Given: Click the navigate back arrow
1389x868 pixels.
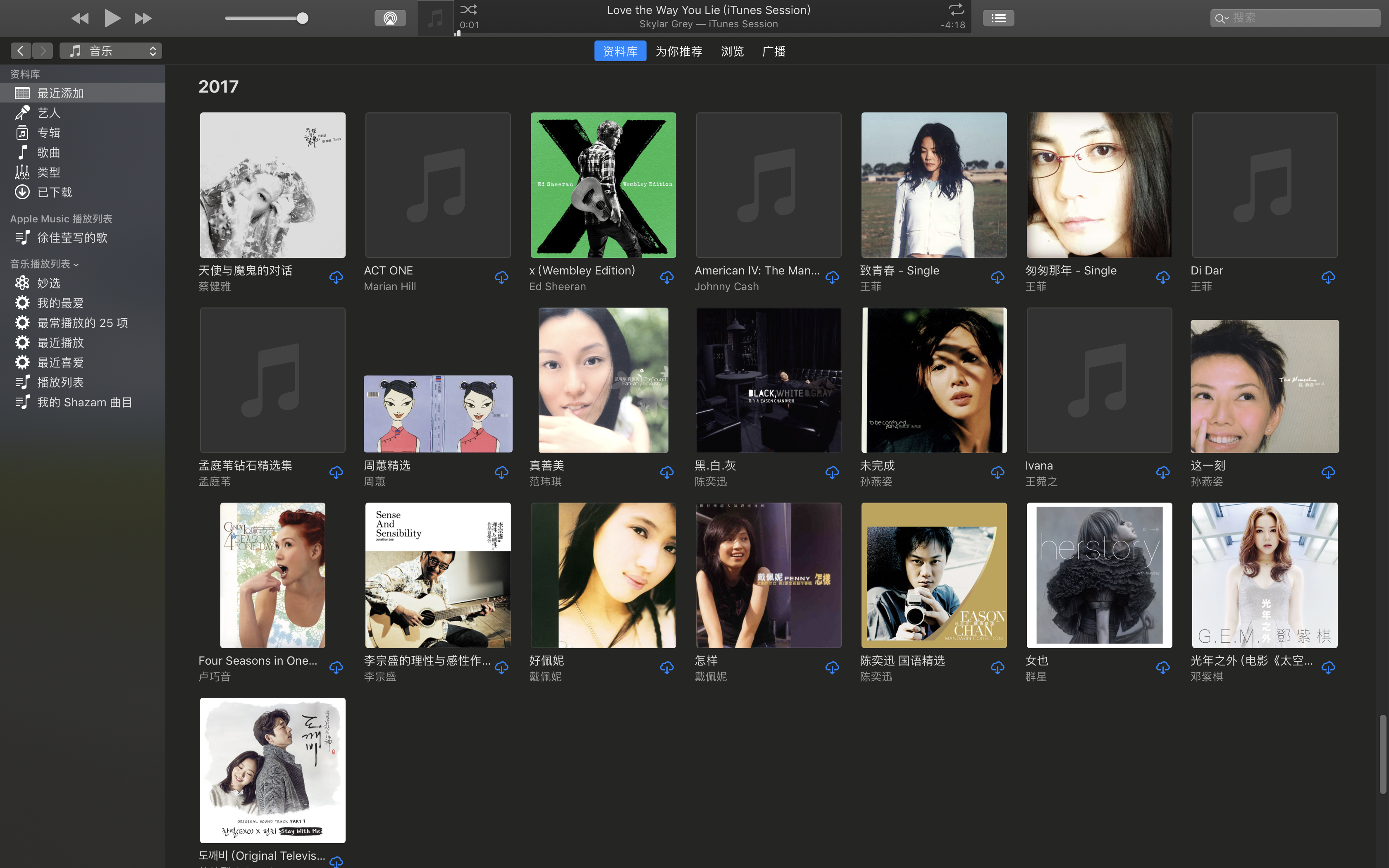Looking at the screenshot, I should click(21, 51).
